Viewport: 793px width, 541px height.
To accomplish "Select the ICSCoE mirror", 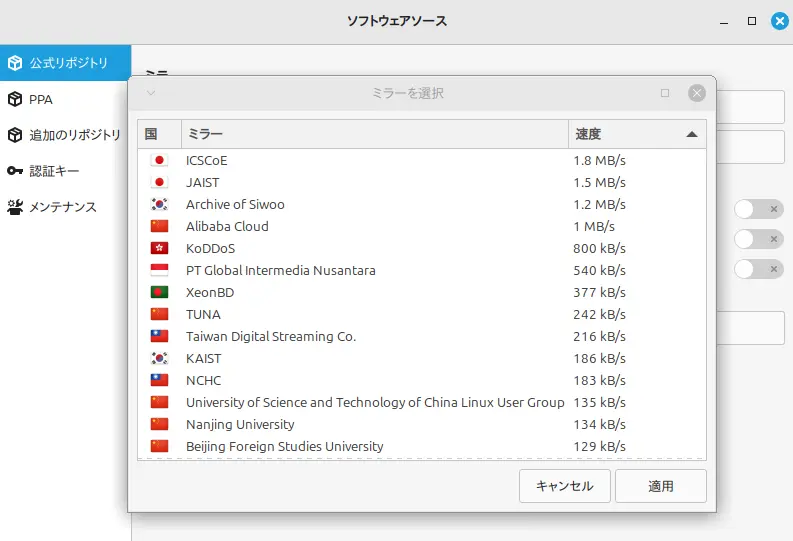I will [x=422, y=160].
